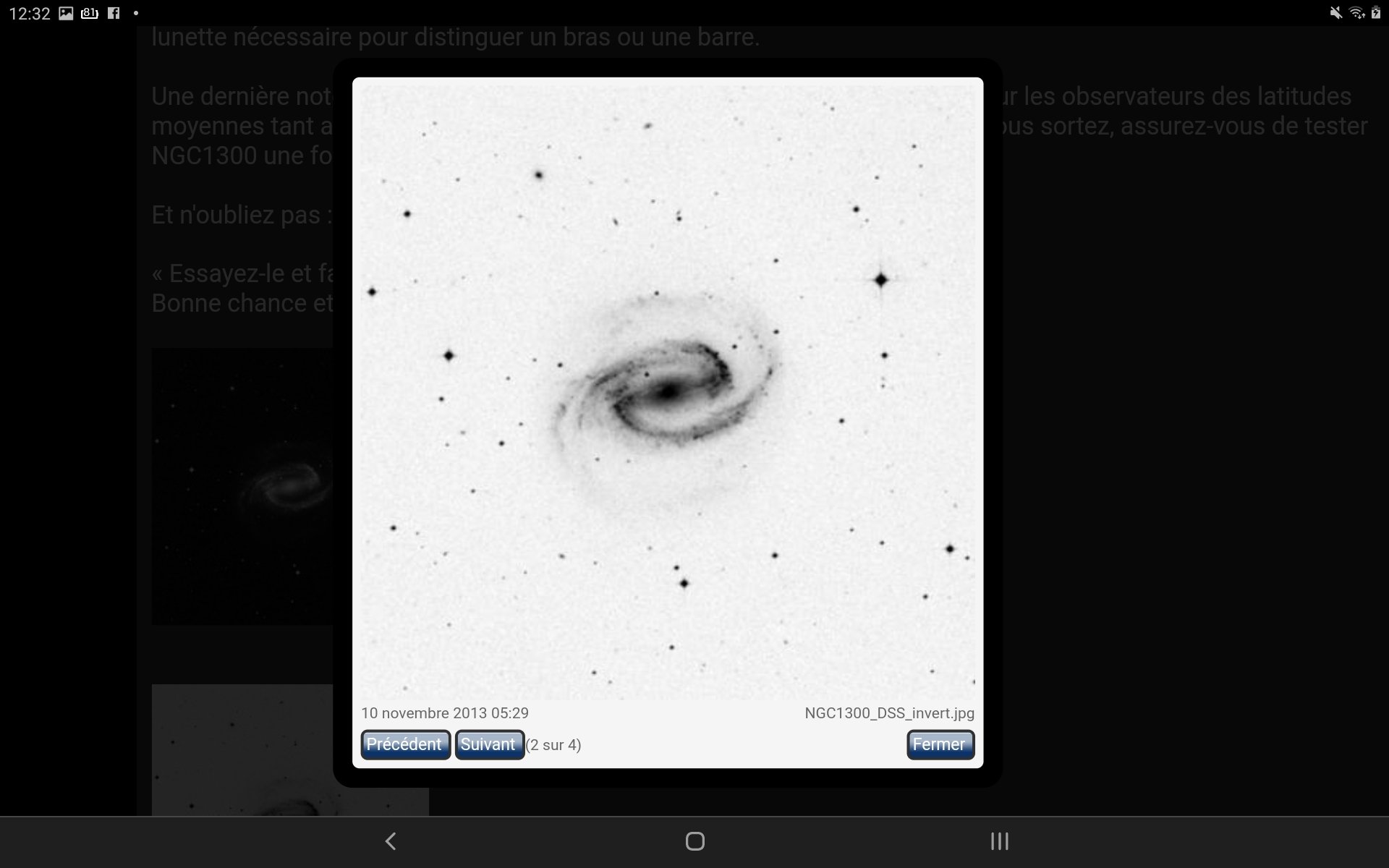Tap the notification icon labelled 81
Screen dimensions: 1389x868
coord(90,13)
